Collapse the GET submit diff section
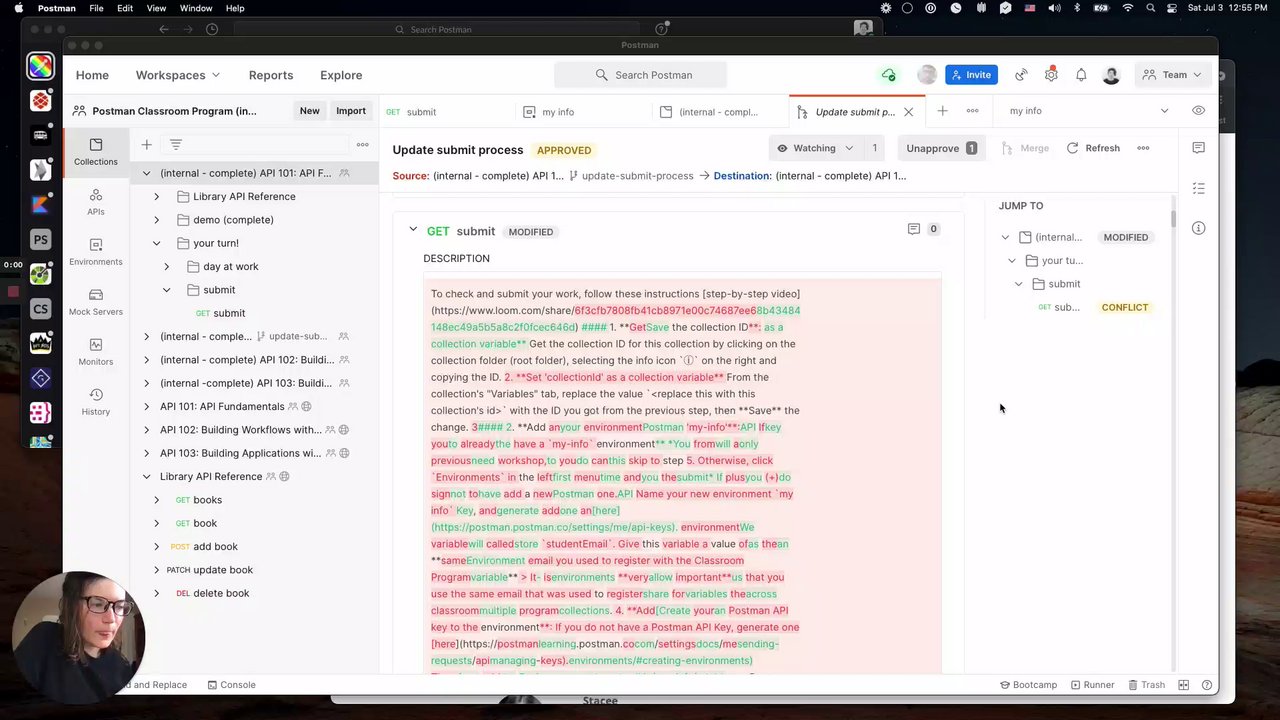The height and width of the screenshot is (720, 1280). 413,230
